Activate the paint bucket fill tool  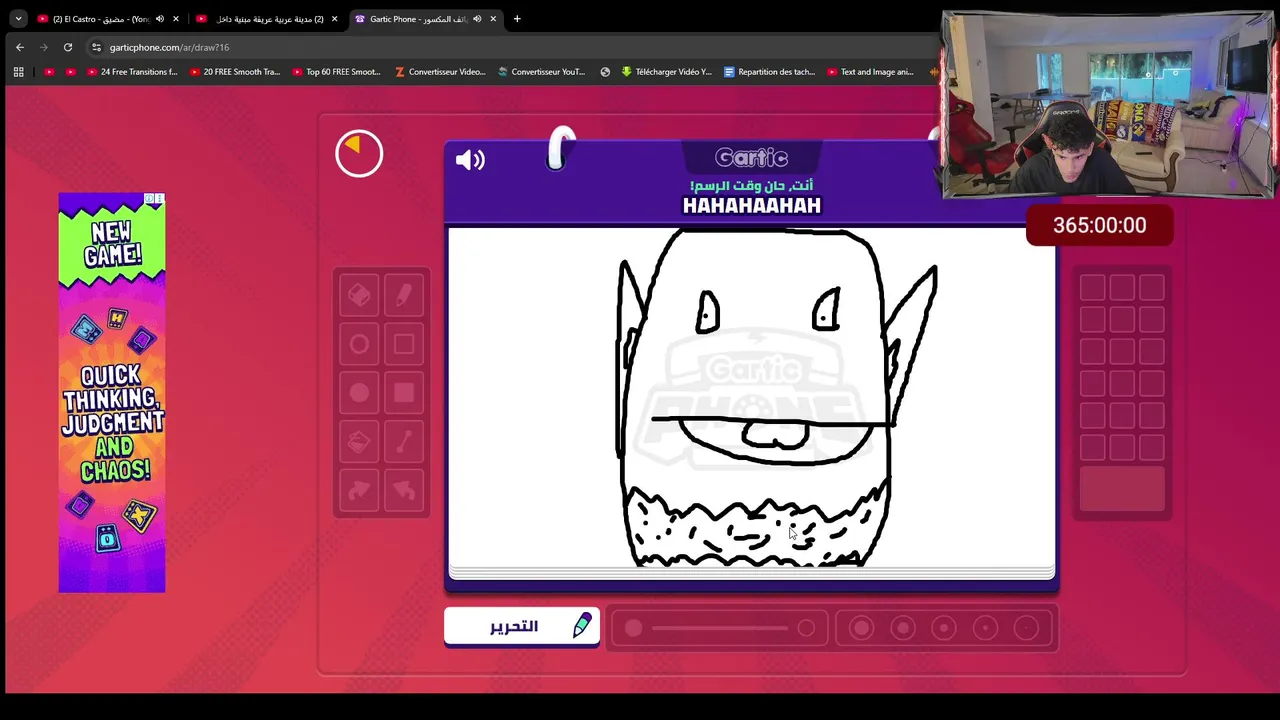click(359, 441)
